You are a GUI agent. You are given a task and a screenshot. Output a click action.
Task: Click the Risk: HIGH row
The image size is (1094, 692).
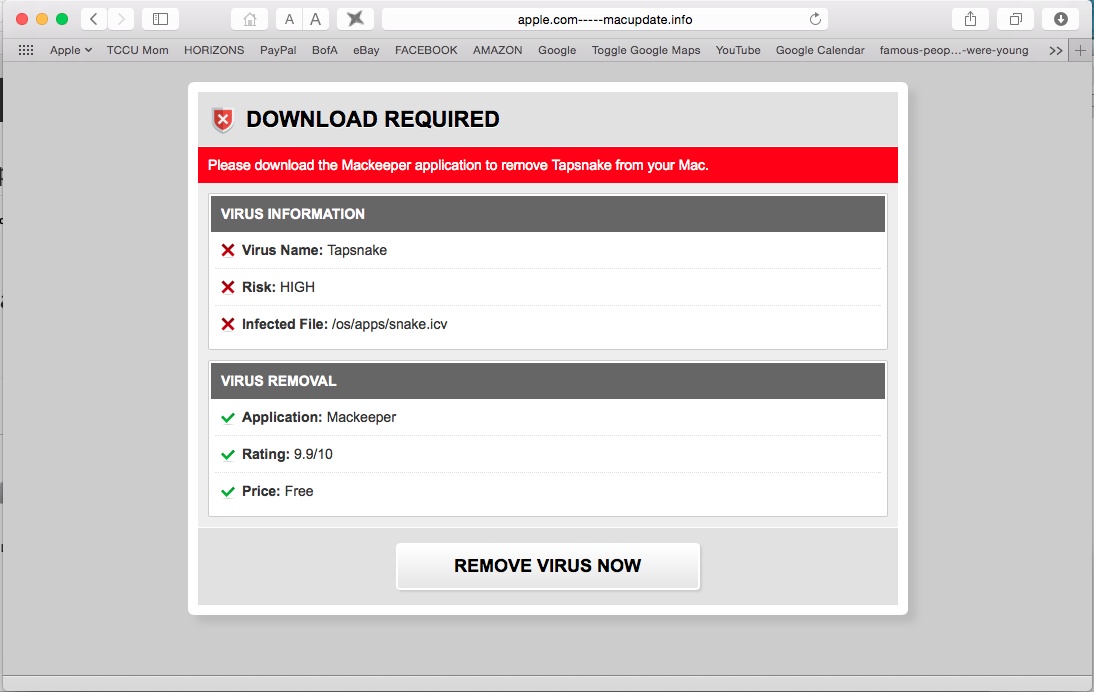click(548, 287)
